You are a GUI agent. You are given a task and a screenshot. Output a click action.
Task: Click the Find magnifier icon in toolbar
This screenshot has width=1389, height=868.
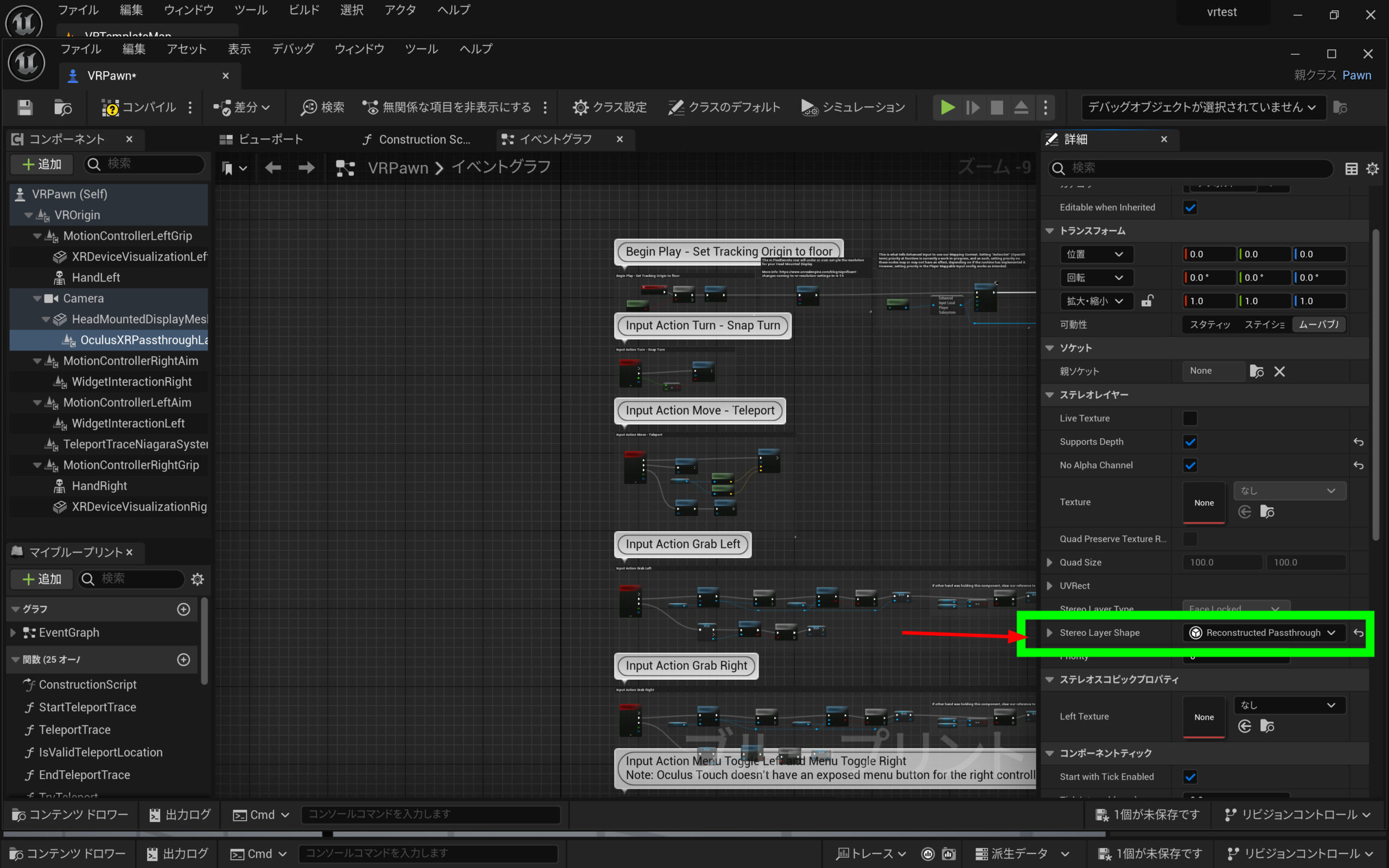[309, 107]
